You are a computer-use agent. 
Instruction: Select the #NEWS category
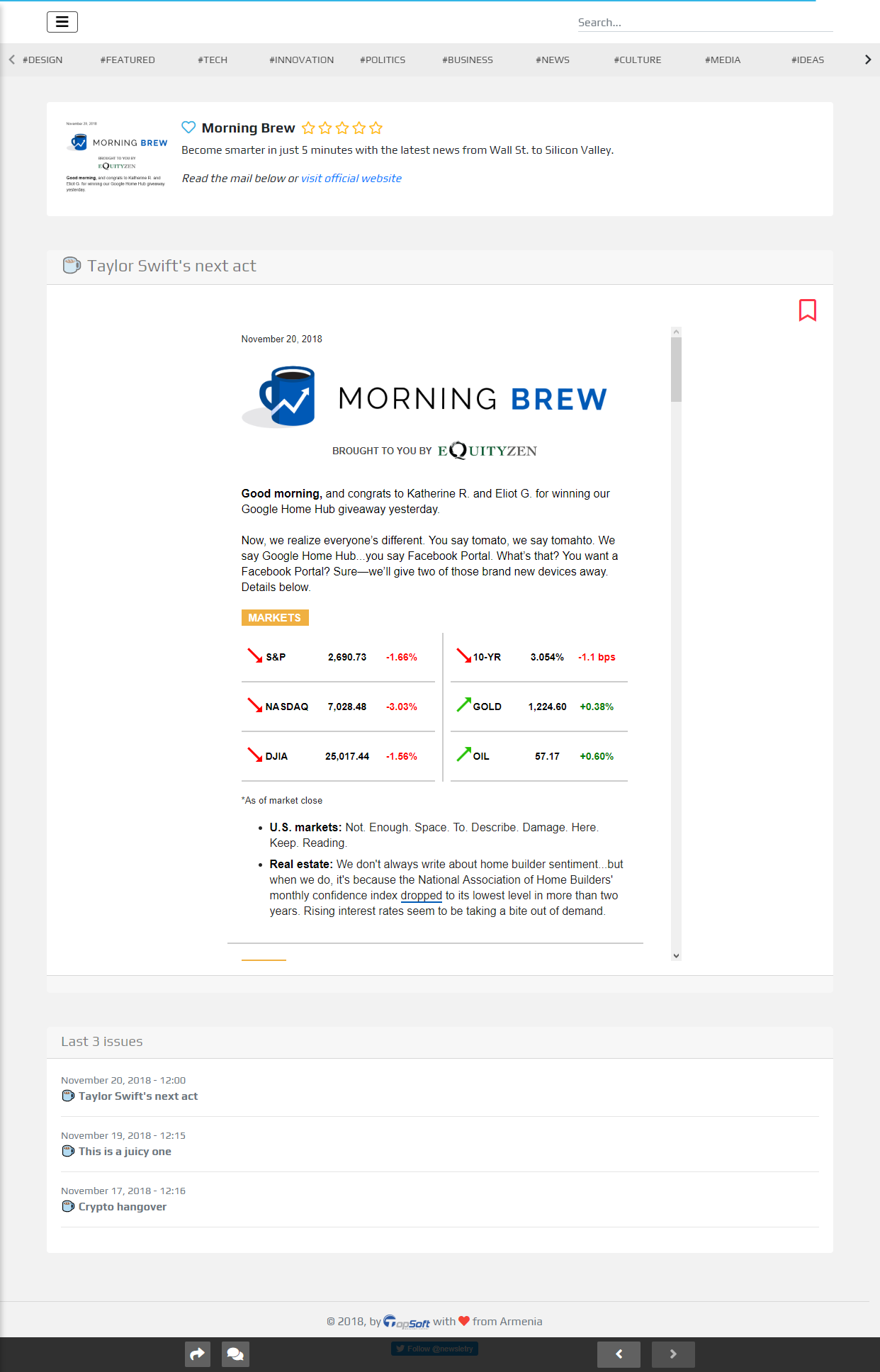tap(553, 60)
